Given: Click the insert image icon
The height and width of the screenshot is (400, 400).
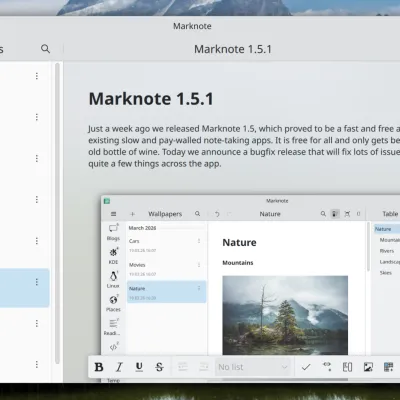Looking at the screenshot, I should 368,367.
